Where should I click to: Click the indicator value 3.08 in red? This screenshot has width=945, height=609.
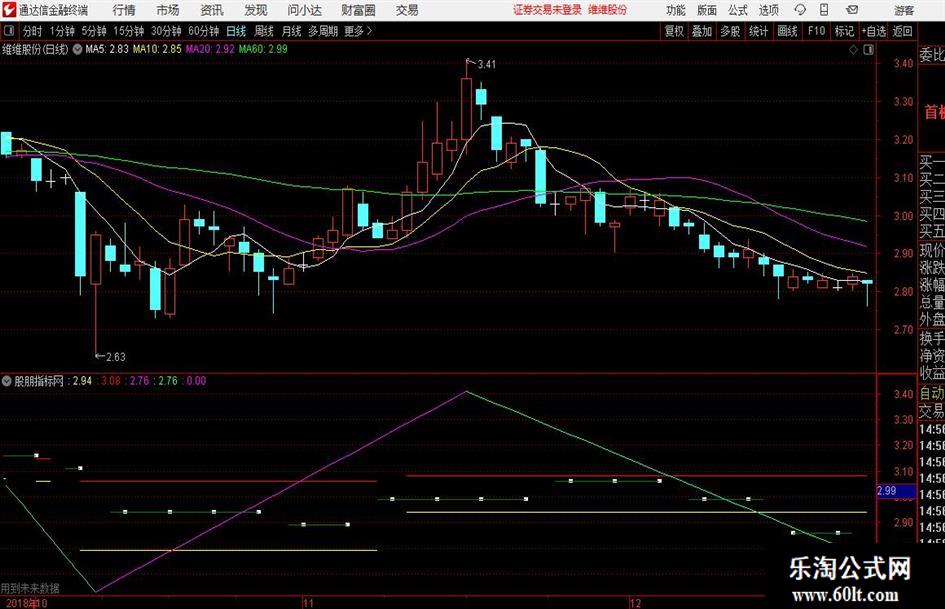pos(111,380)
